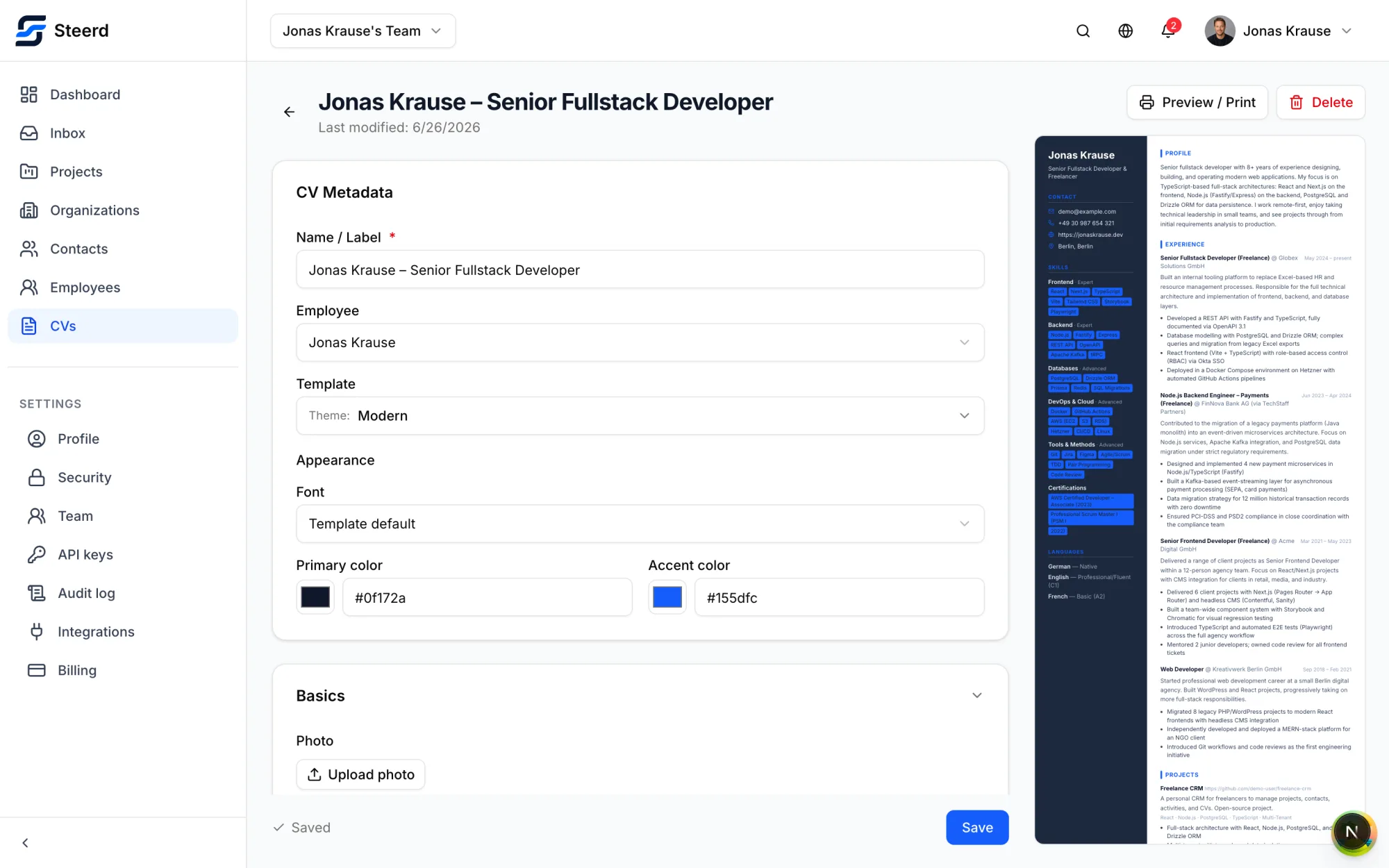Click the Inbox tray icon
The image size is (1389, 868).
click(28, 133)
